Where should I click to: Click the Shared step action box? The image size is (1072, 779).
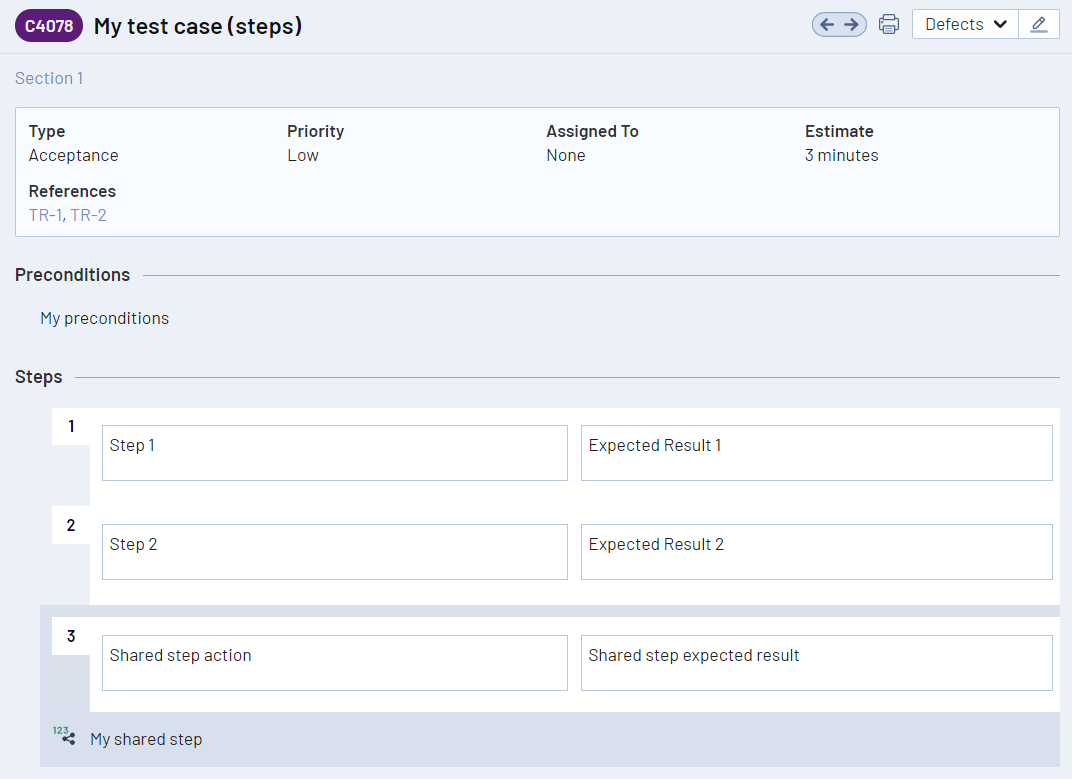[x=334, y=663]
